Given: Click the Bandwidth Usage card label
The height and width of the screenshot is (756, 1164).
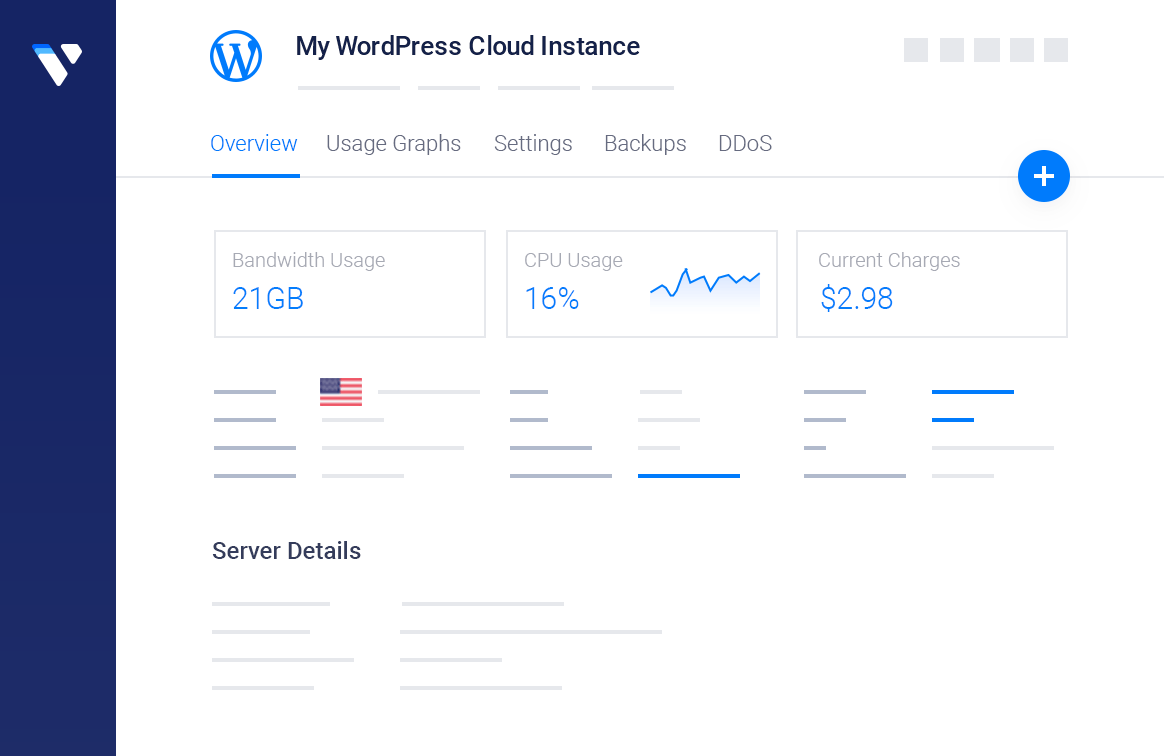Looking at the screenshot, I should pyautogui.click(x=308, y=261).
